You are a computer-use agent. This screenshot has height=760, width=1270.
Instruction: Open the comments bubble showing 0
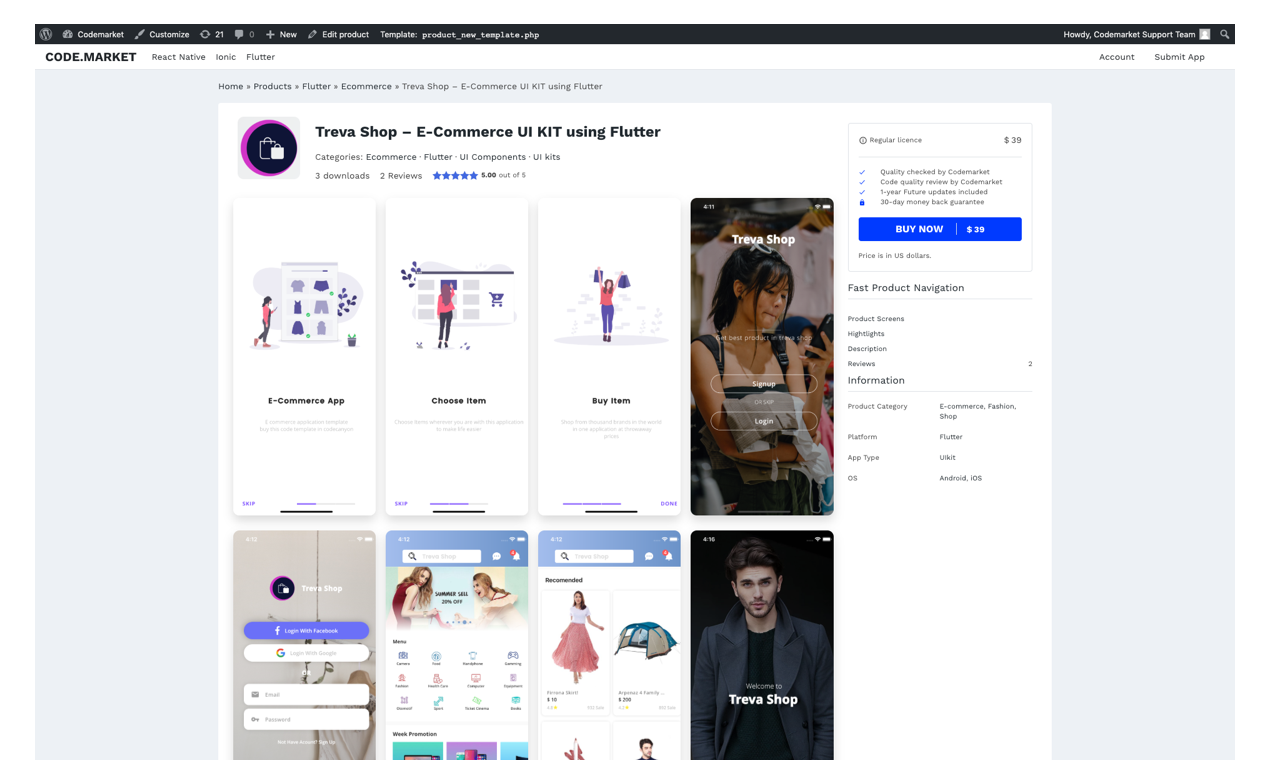244,34
